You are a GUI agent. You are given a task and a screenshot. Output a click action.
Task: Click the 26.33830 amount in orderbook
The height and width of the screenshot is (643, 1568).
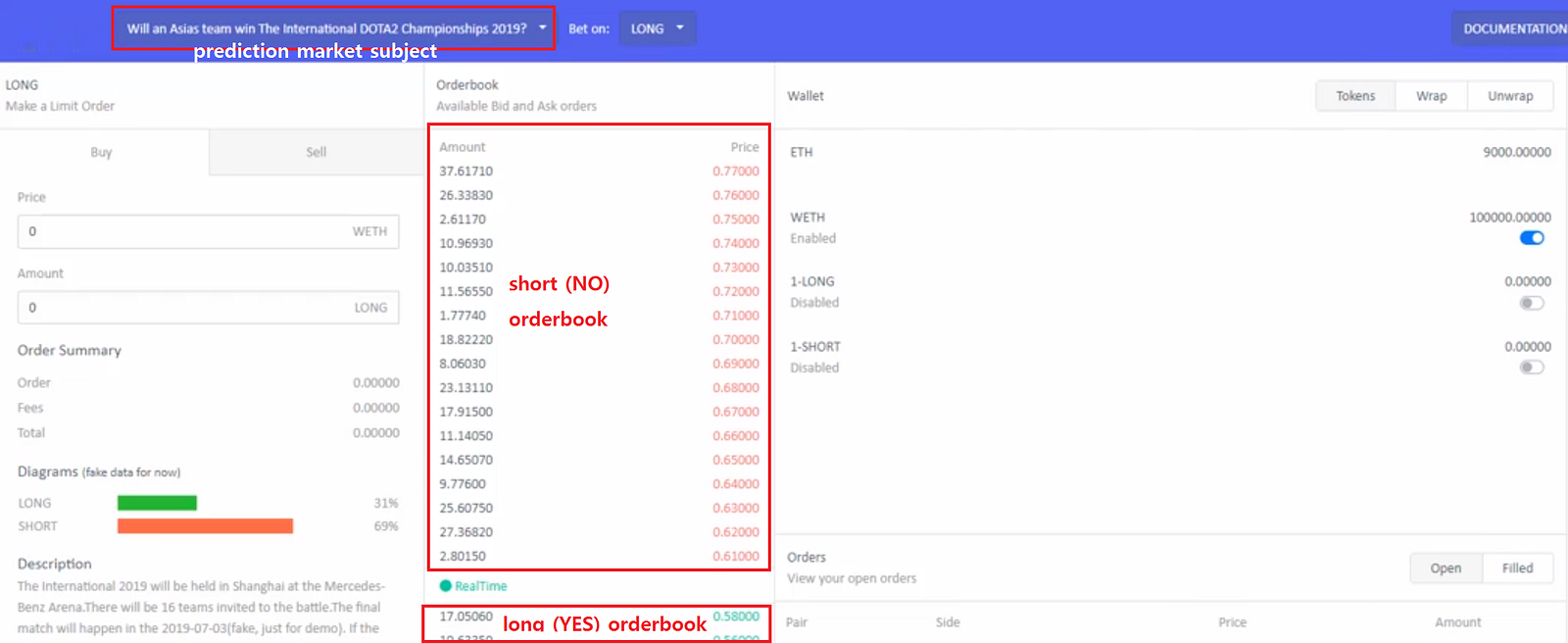pyautogui.click(x=466, y=195)
